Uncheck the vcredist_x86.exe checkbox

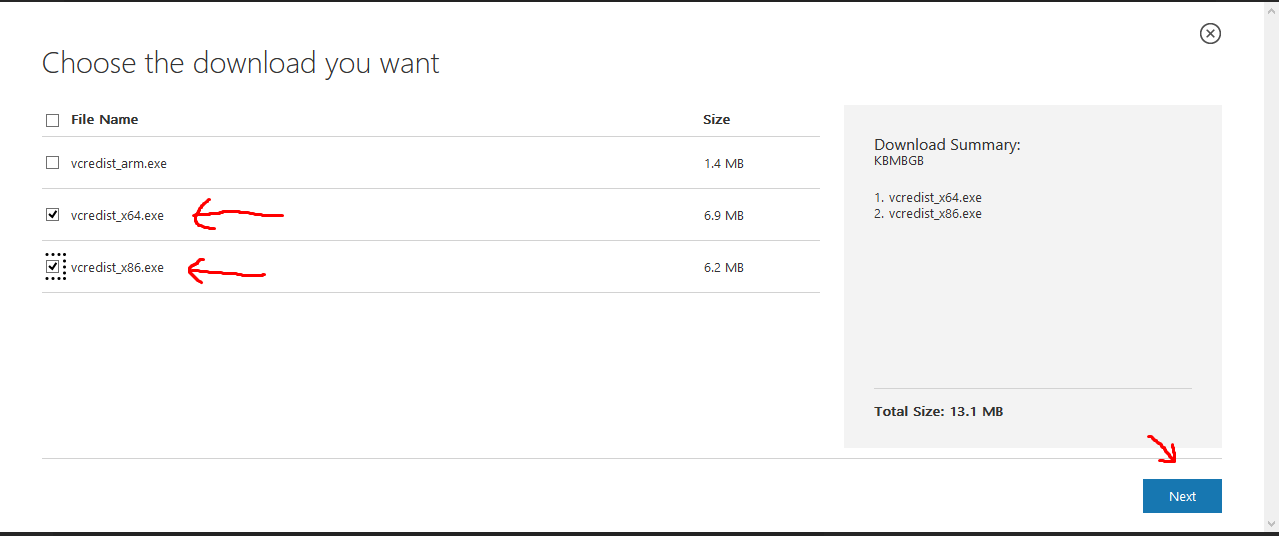click(x=53, y=267)
